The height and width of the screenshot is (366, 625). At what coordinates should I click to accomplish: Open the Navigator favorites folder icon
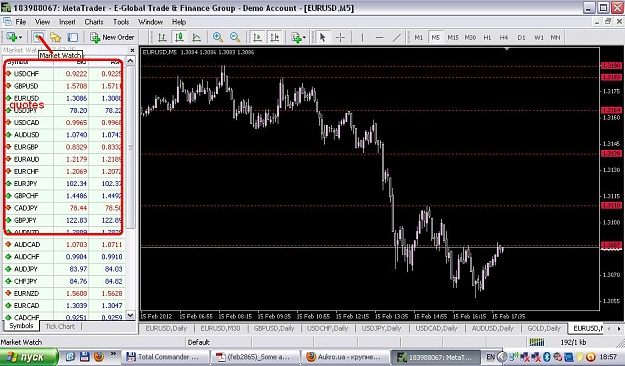[55, 37]
